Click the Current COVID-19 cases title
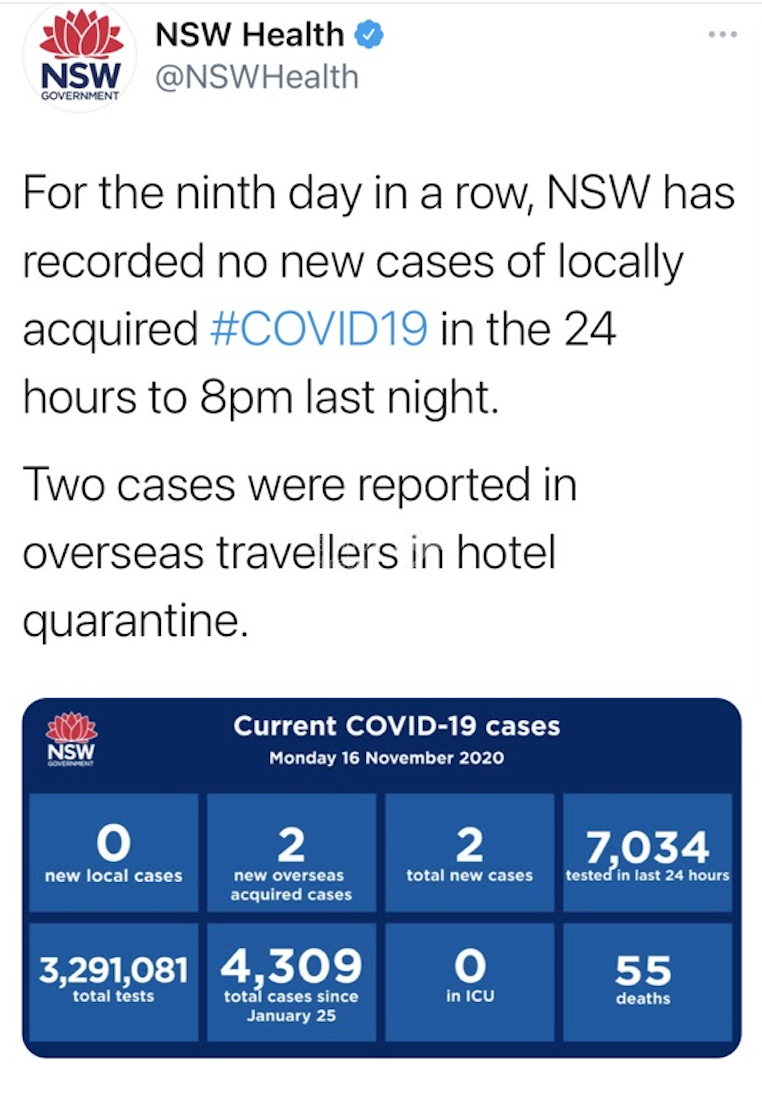This screenshot has width=762, height=1098. (x=396, y=726)
